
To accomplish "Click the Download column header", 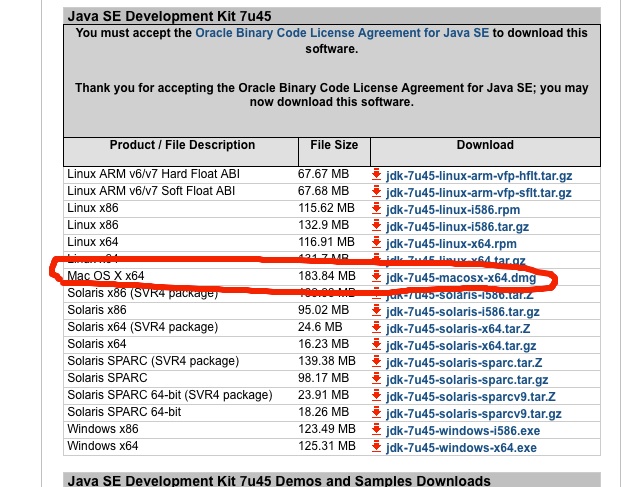I will pos(485,145).
